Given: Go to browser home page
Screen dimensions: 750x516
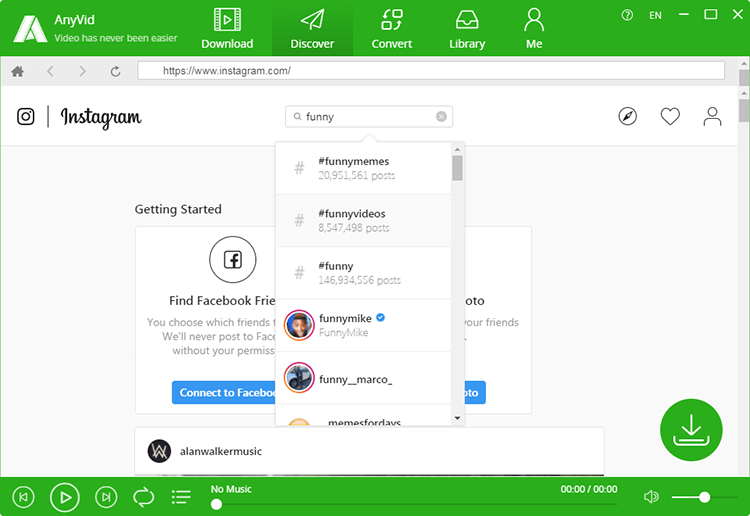Looking at the screenshot, I should click(18, 71).
